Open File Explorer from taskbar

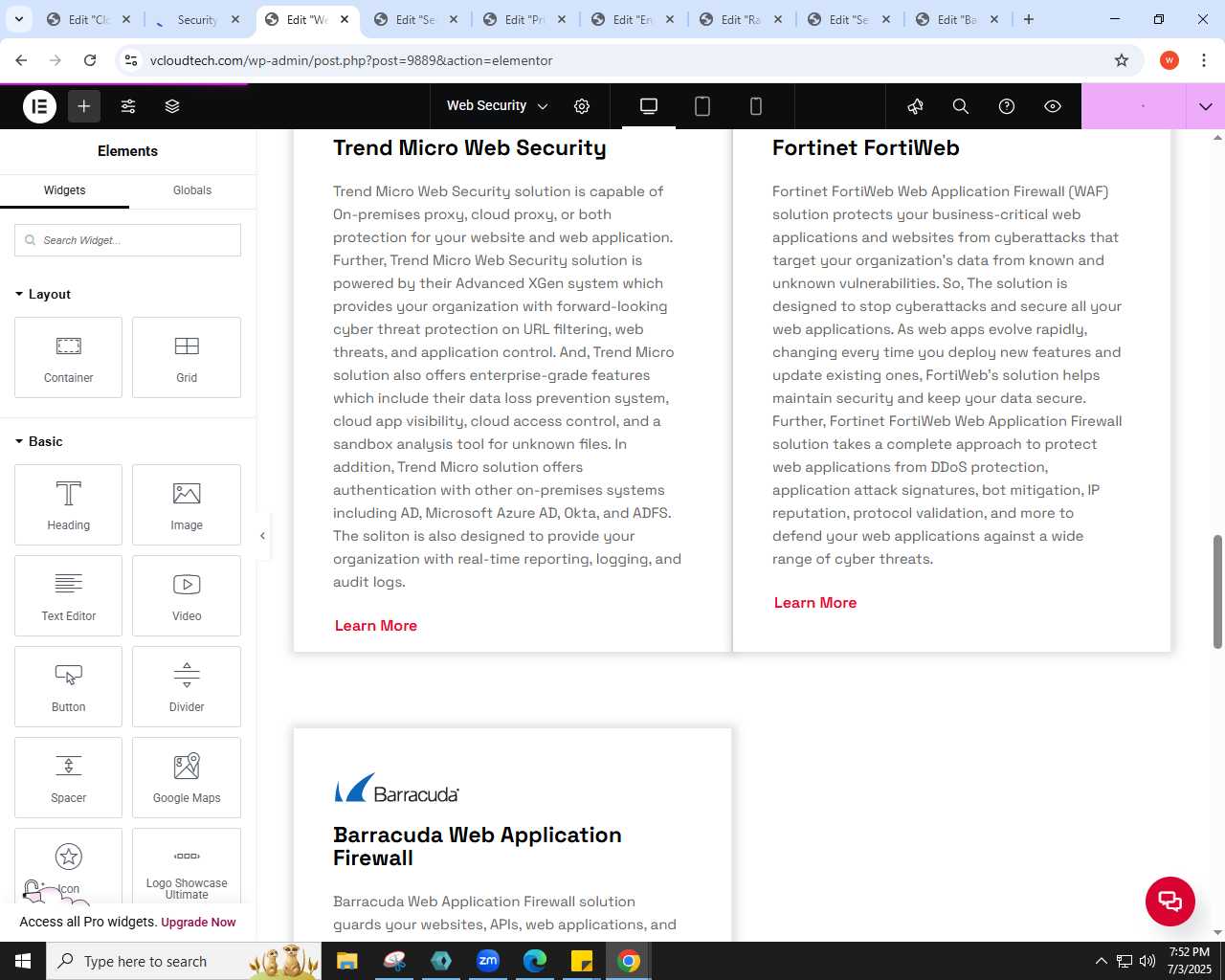[x=347, y=961]
